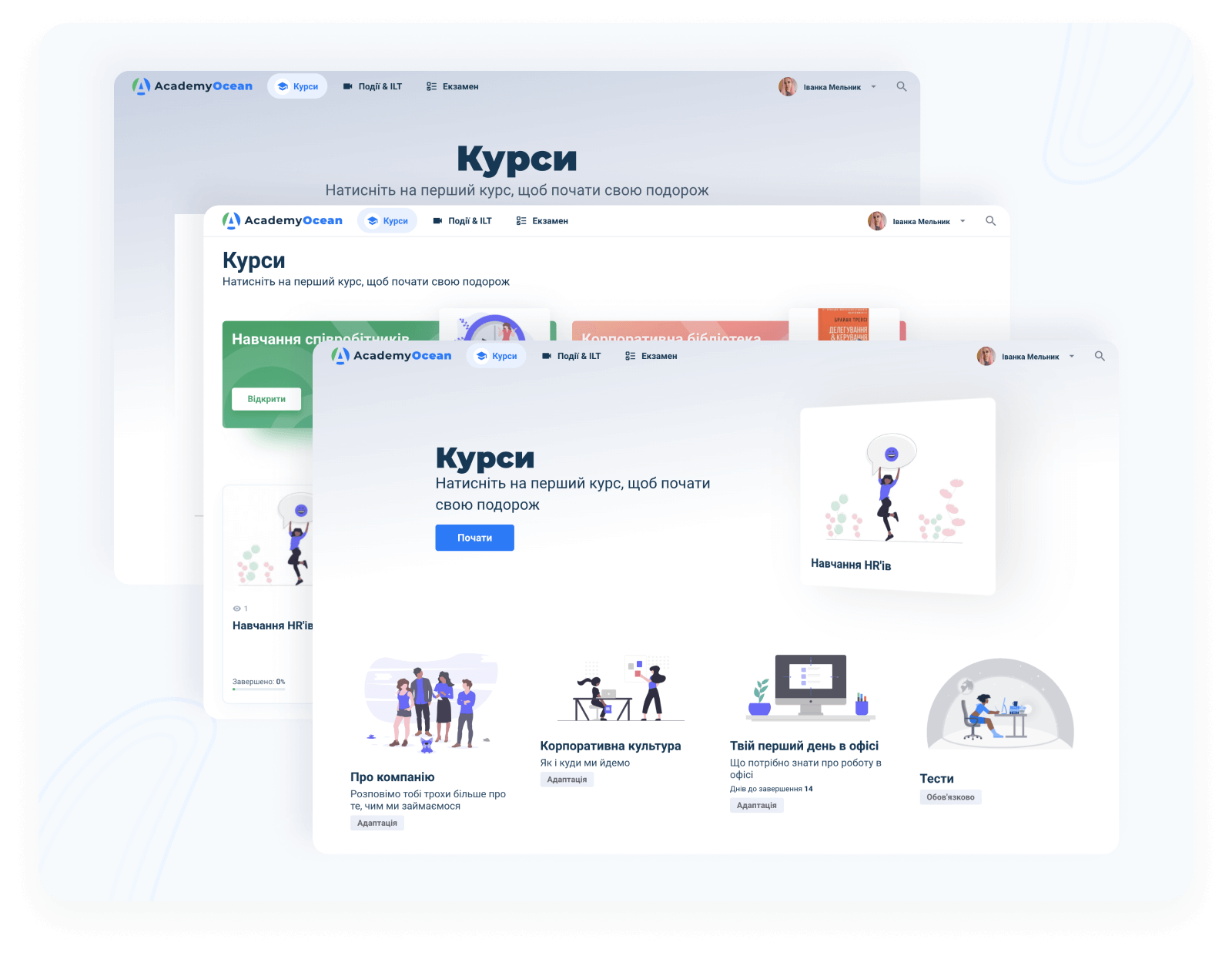
Task: Select Екзамен tab in back window
Action: (x=453, y=86)
